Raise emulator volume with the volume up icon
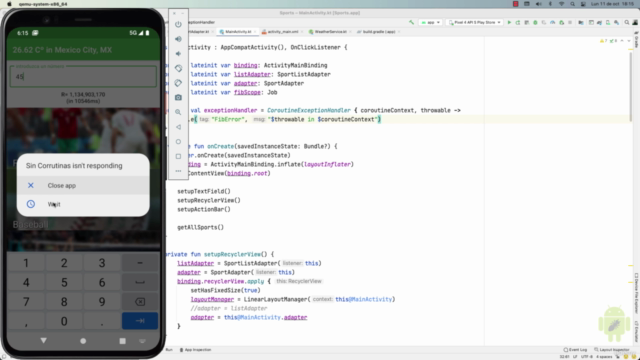 178,39
